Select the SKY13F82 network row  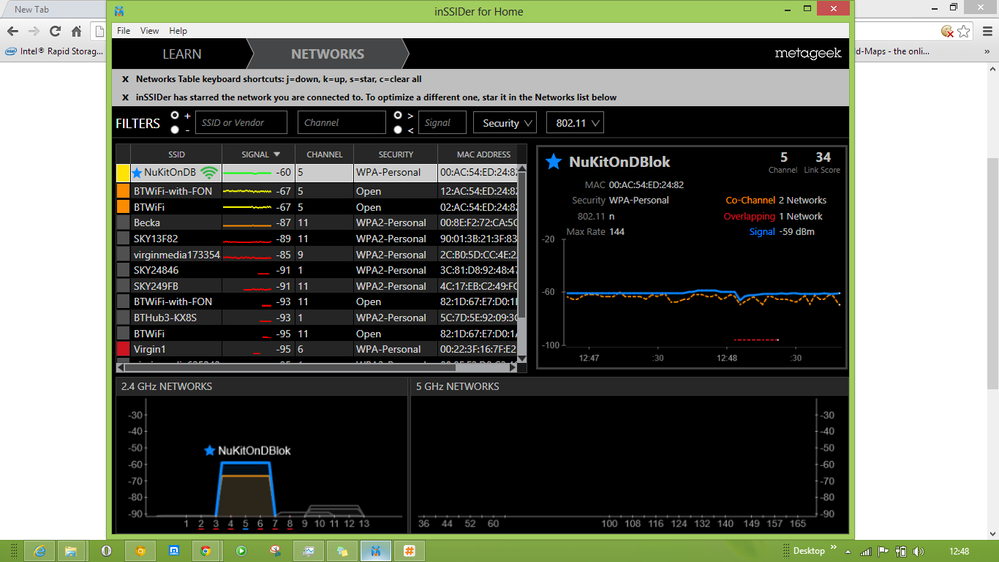click(x=317, y=239)
